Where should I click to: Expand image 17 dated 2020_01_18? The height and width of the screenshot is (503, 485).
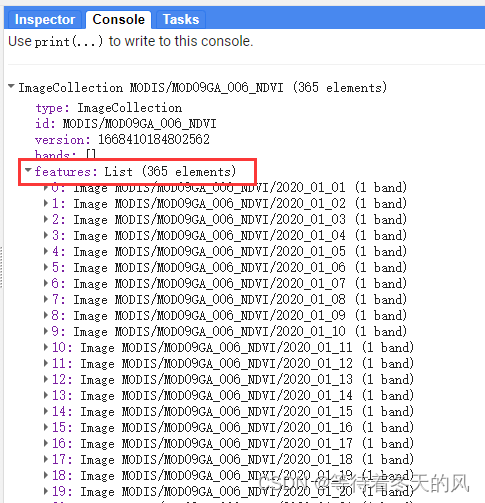pos(46,459)
